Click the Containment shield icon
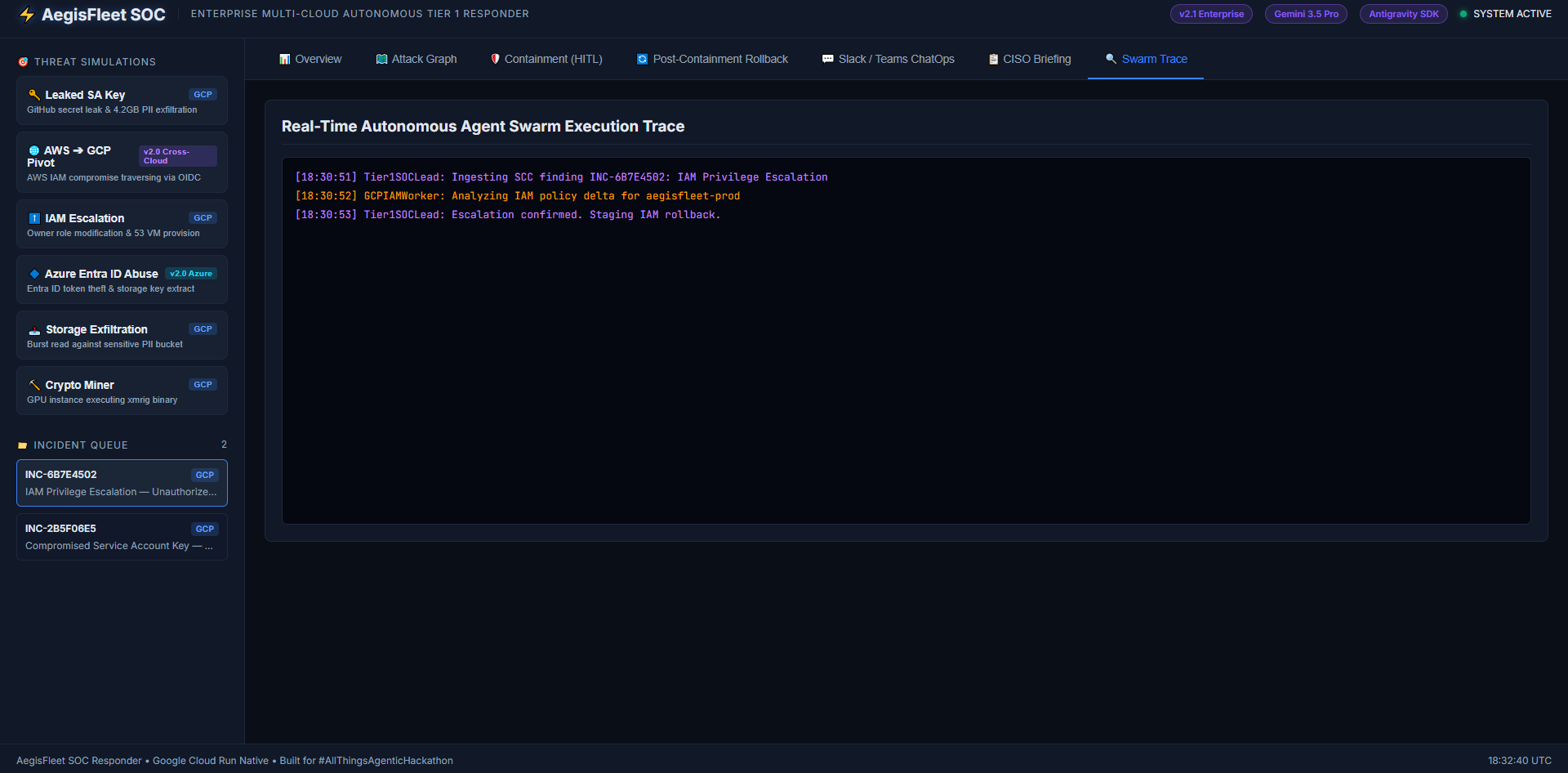The width and height of the screenshot is (1568, 773). click(495, 59)
